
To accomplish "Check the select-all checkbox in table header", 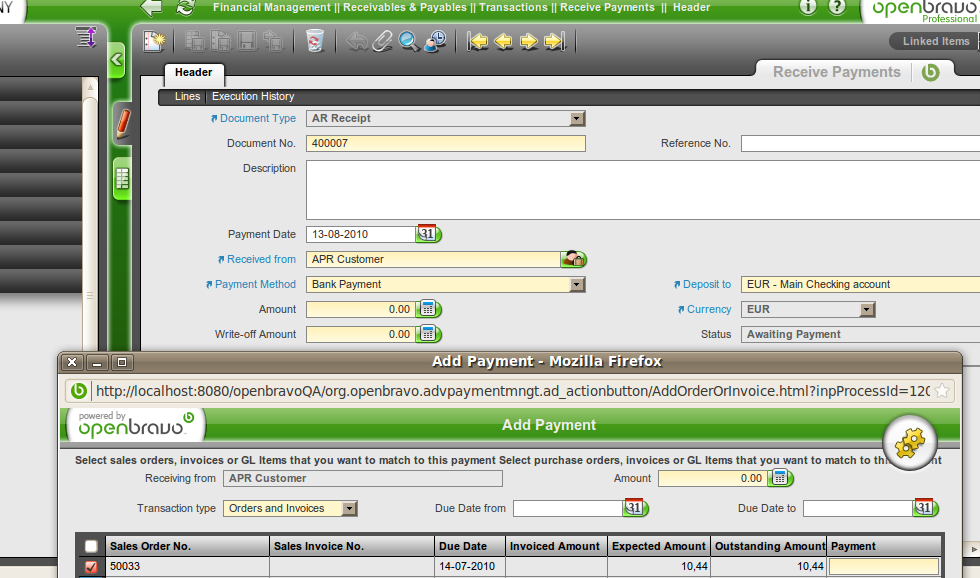I will coord(92,546).
